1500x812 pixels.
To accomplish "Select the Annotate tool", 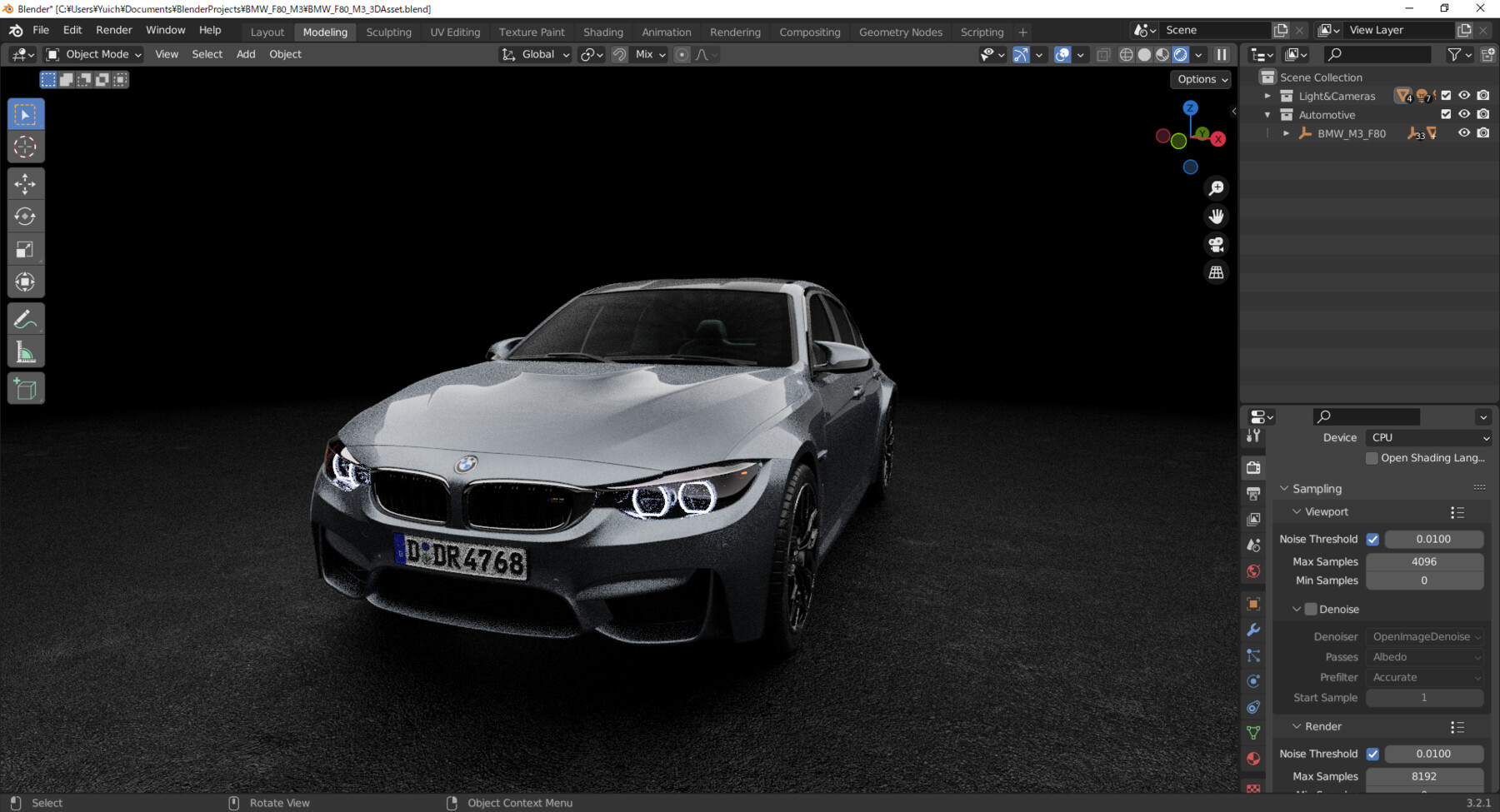I will pos(26,317).
